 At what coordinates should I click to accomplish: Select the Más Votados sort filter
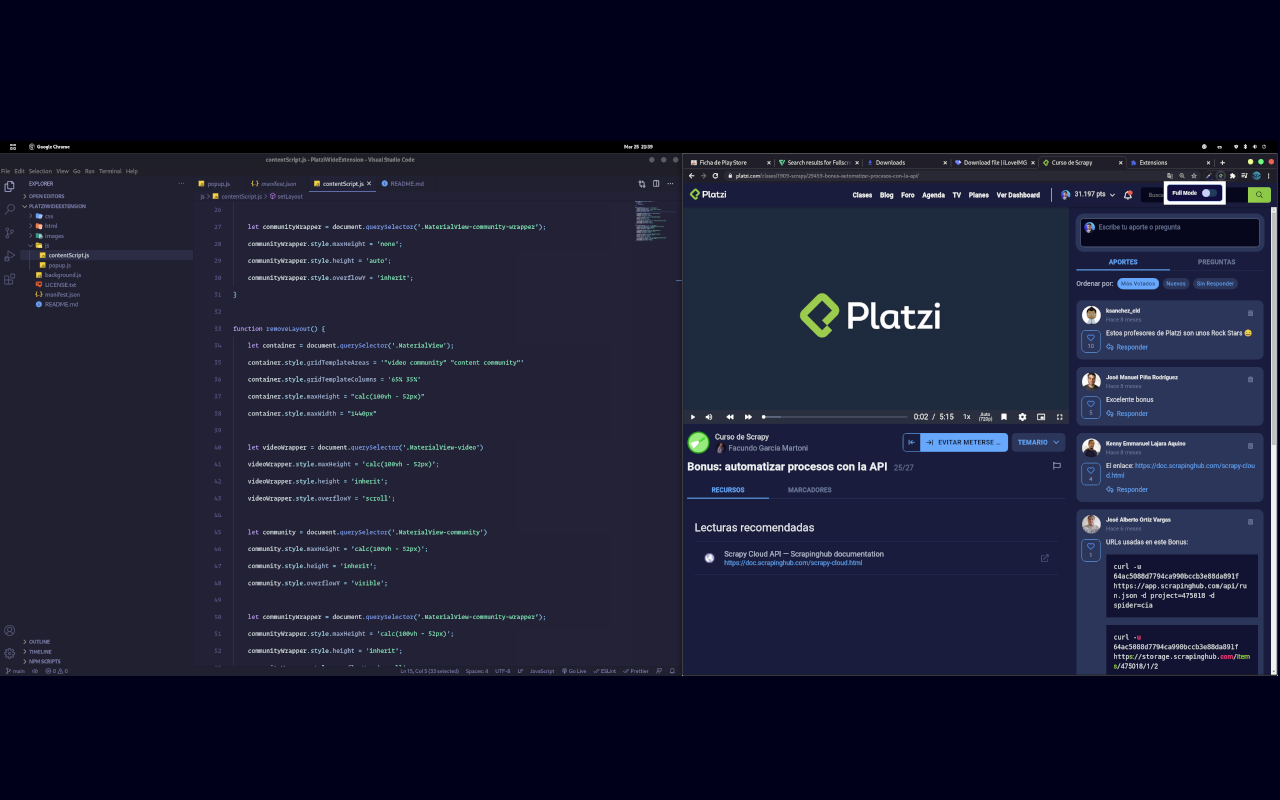(1138, 283)
